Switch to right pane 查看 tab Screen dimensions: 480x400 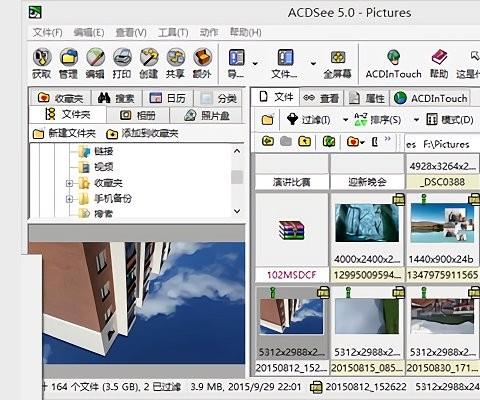pos(321,98)
